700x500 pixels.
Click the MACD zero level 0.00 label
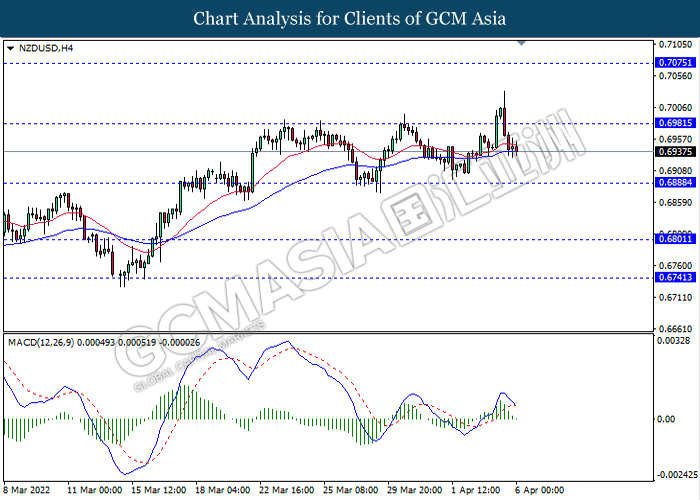point(667,419)
